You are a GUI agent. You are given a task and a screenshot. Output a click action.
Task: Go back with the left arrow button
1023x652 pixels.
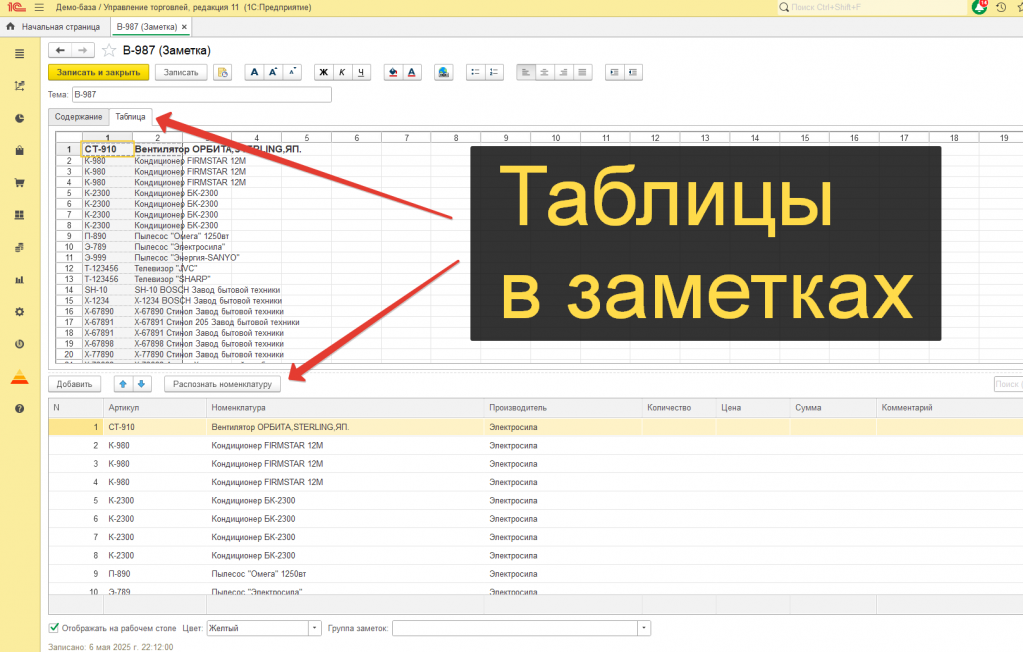coord(60,50)
